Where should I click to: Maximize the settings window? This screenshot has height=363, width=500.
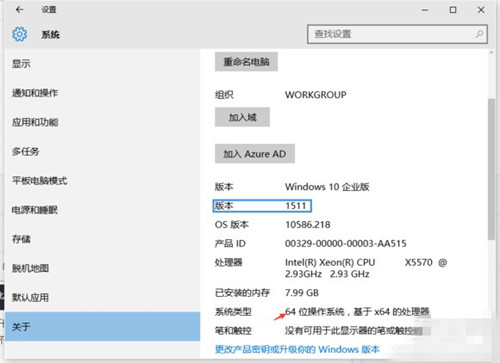coord(453,10)
